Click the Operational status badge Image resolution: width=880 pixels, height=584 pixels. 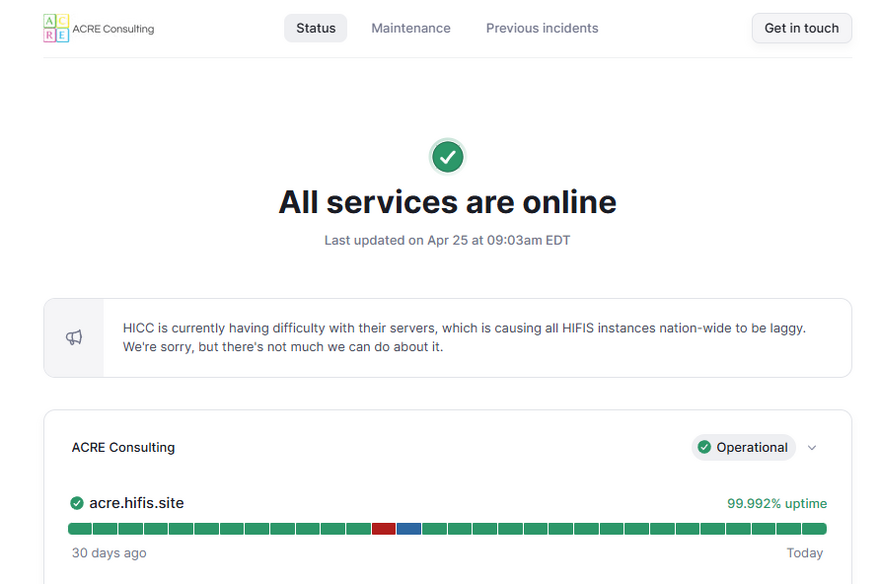tap(743, 448)
